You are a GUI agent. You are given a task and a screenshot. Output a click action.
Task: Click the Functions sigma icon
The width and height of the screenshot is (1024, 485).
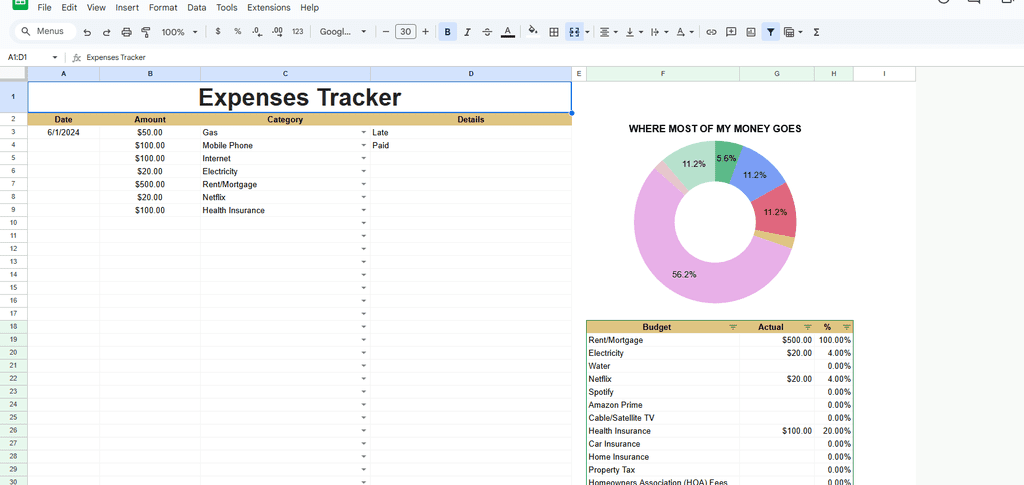pyautogui.click(x=816, y=31)
